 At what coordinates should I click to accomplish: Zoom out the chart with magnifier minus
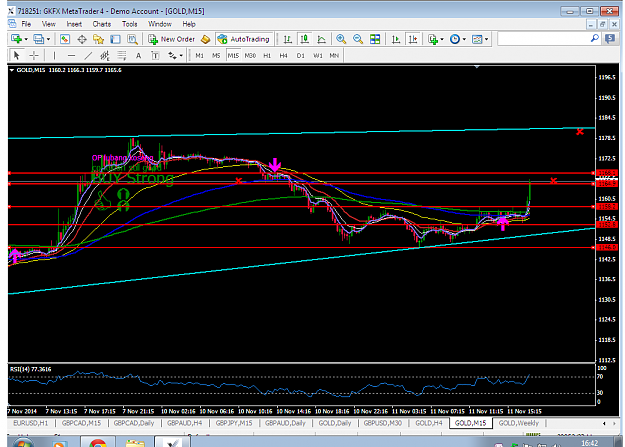[x=358, y=39]
